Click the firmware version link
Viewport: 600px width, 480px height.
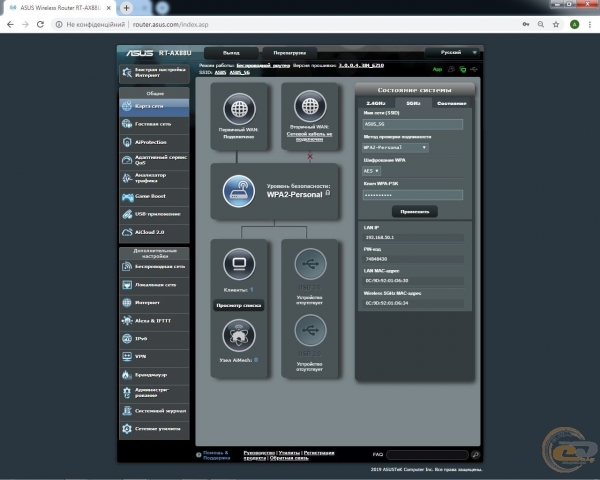coord(361,65)
